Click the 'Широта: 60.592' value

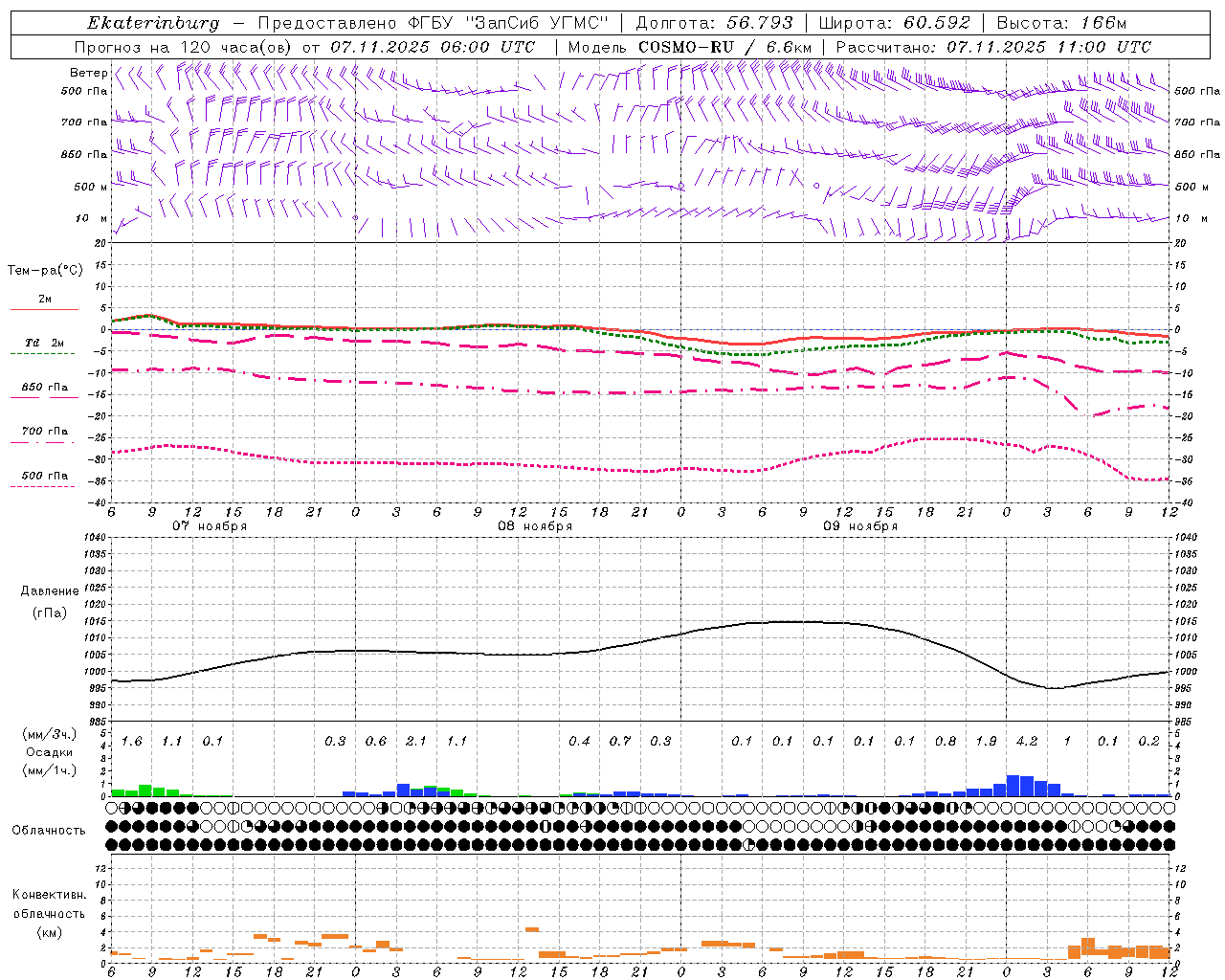point(895,23)
